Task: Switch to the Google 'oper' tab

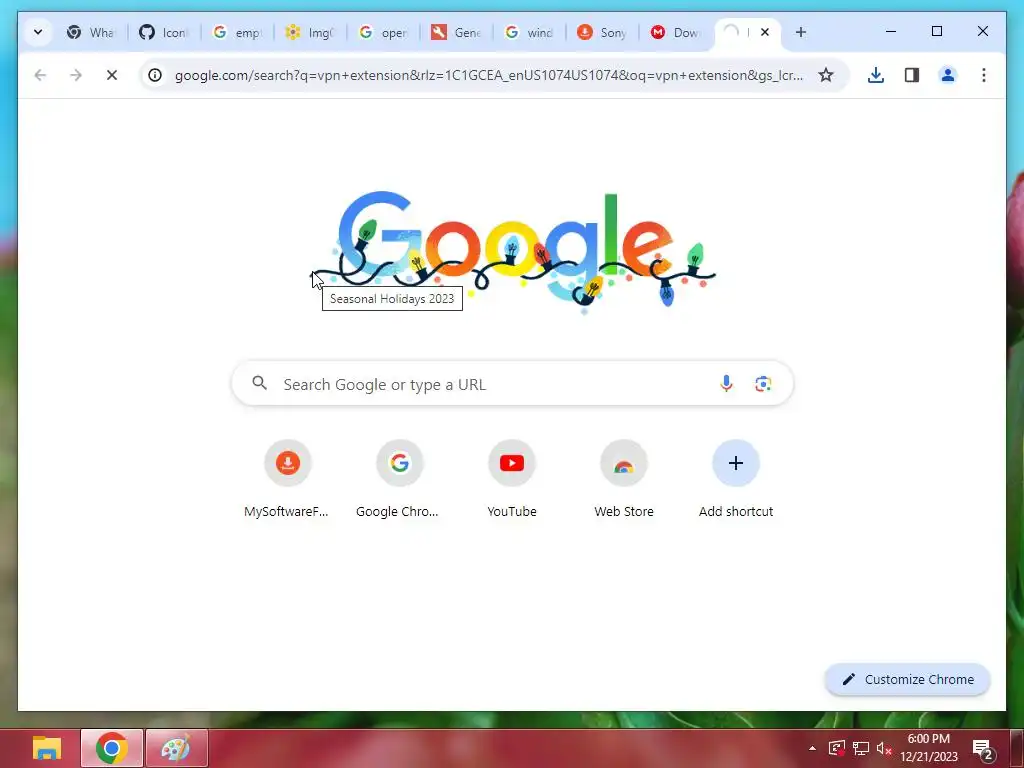Action: (383, 32)
